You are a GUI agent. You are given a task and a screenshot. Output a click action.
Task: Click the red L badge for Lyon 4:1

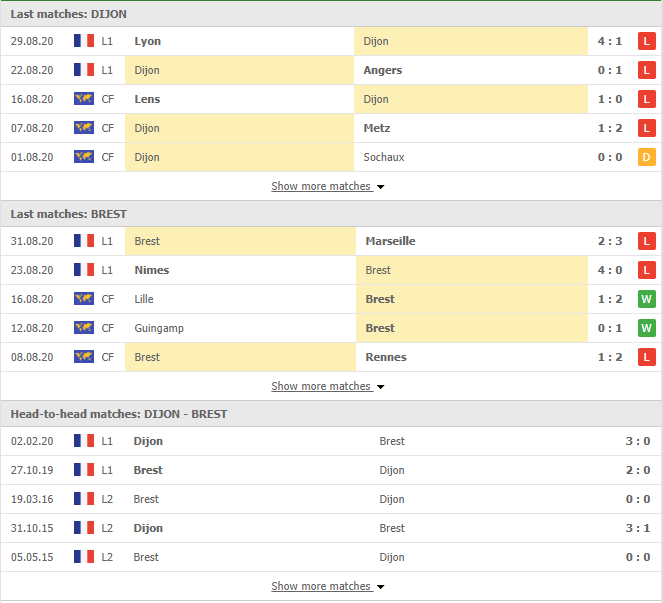(647, 41)
